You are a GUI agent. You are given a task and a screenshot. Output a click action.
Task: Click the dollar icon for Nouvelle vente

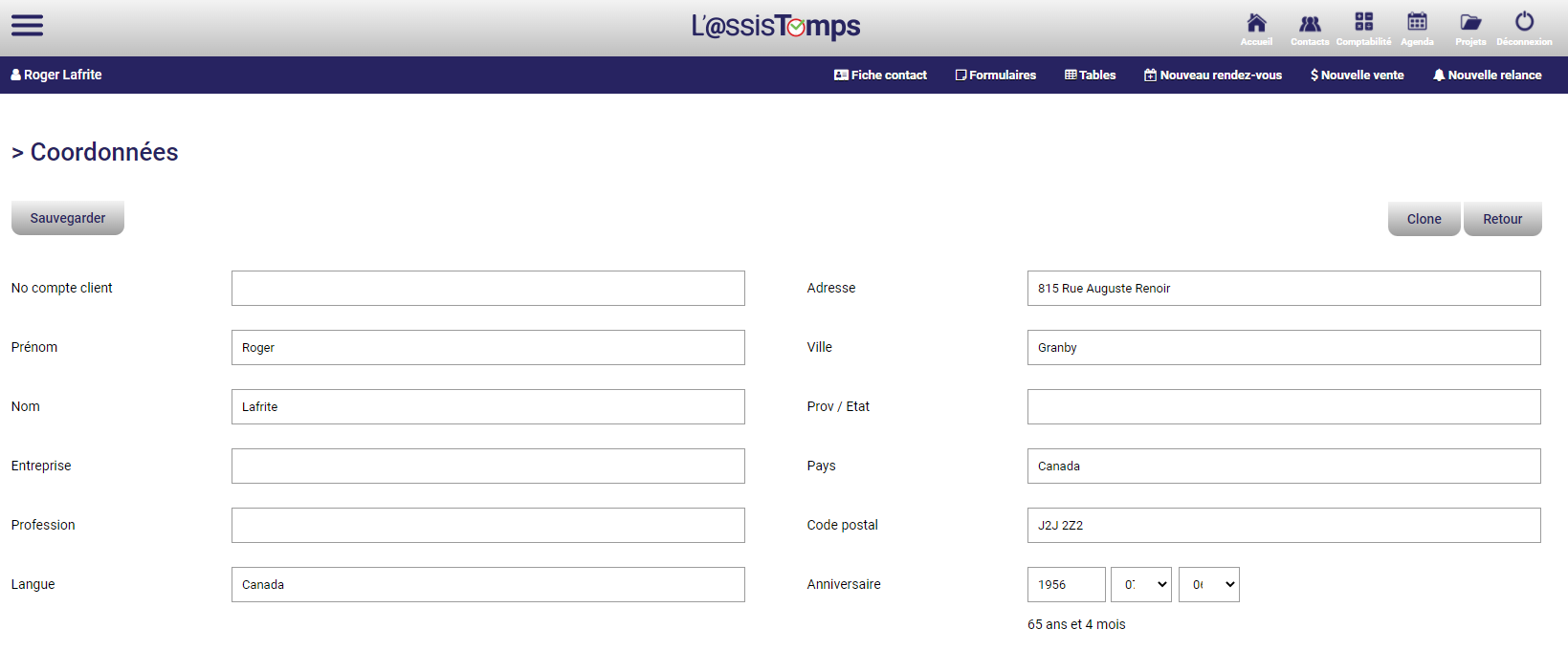point(1316,74)
